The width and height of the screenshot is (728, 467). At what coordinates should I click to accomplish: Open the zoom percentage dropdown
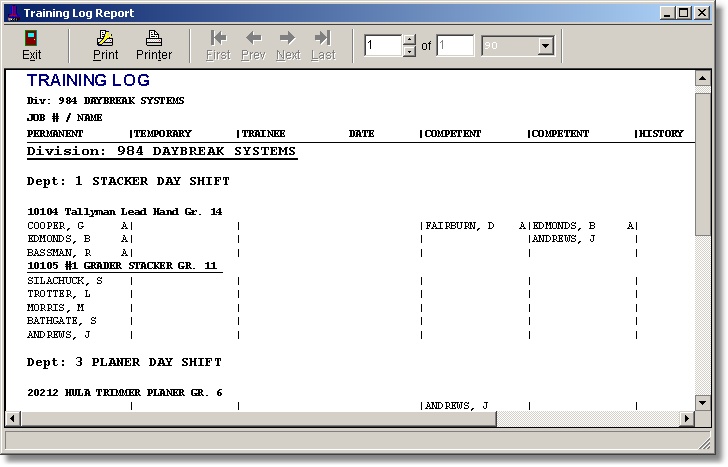tap(545, 46)
